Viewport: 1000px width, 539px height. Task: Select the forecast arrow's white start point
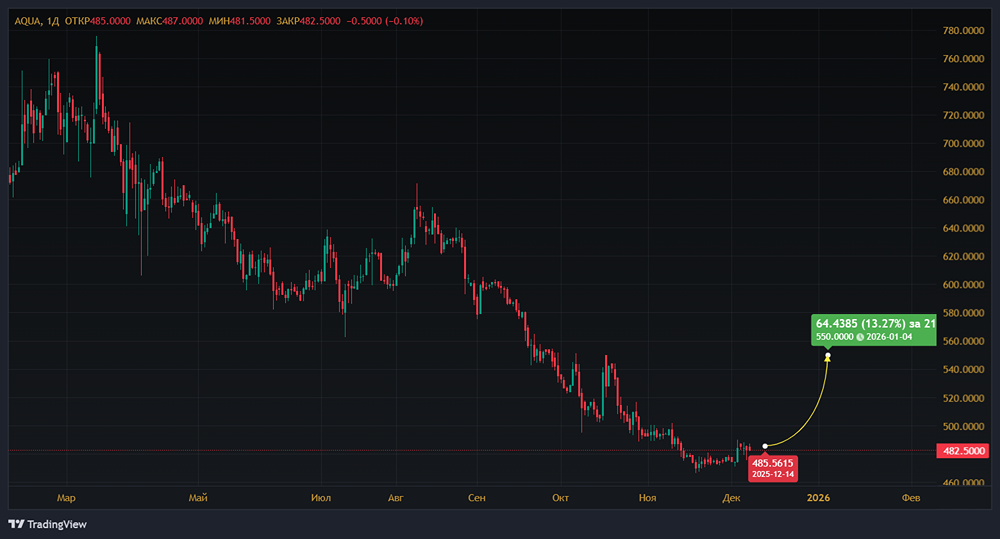(765, 447)
